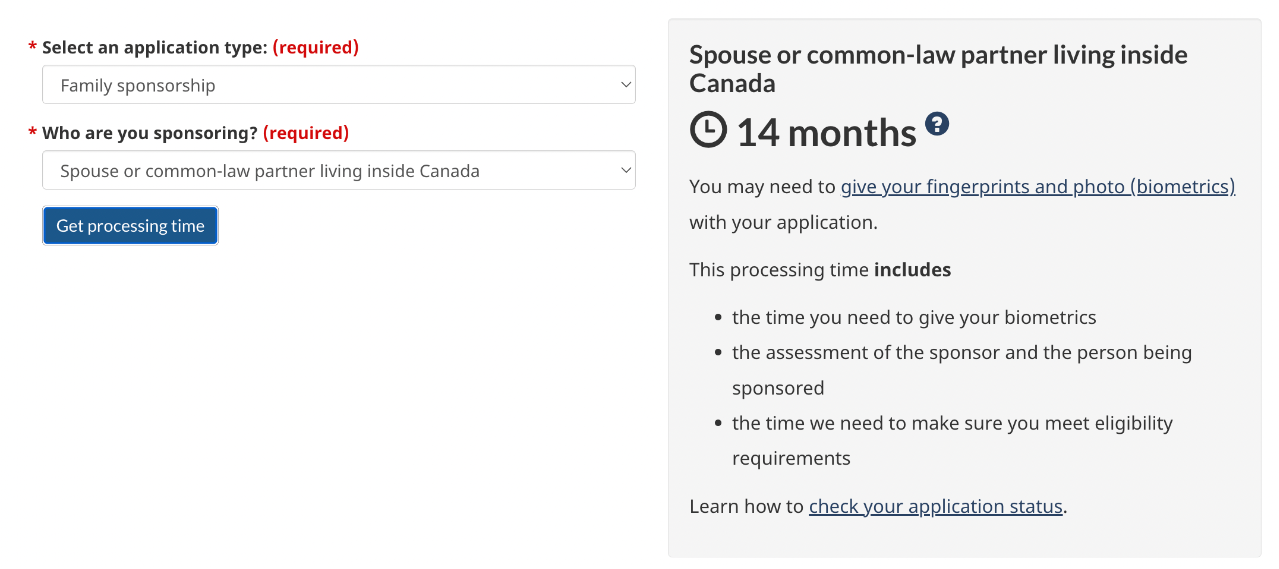Click the bold 'includes' word
The width and height of the screenshot is (1279, 569).
[x=912, y=270]
